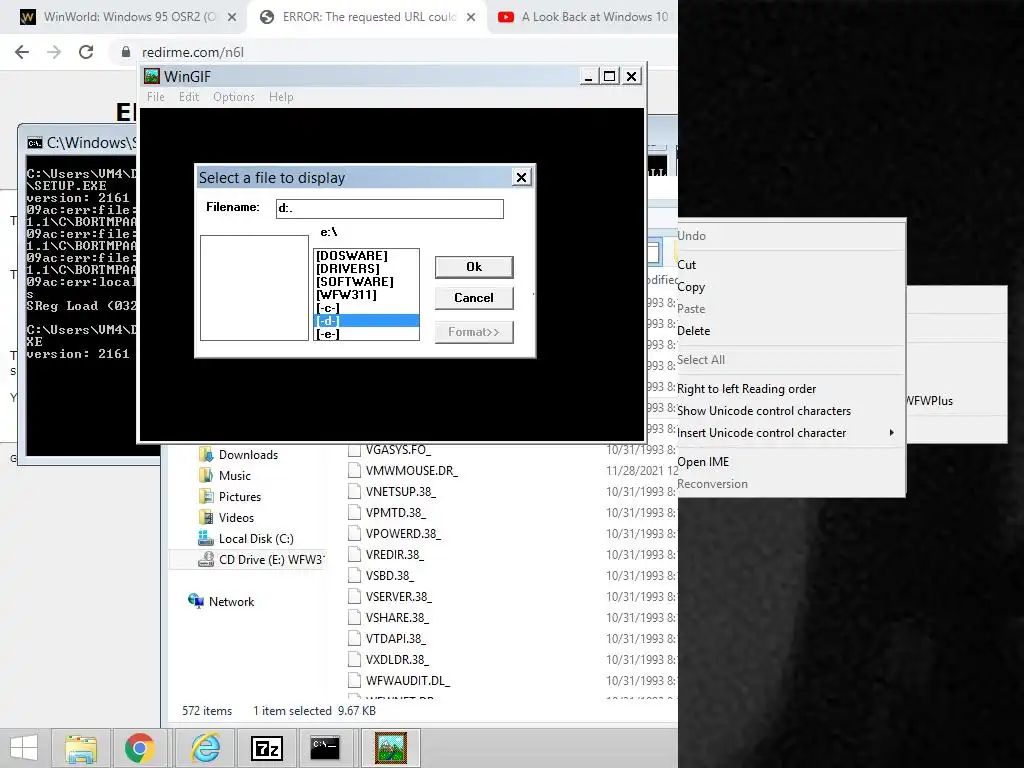Open the WinGIF Options menu

pos(234,97)
